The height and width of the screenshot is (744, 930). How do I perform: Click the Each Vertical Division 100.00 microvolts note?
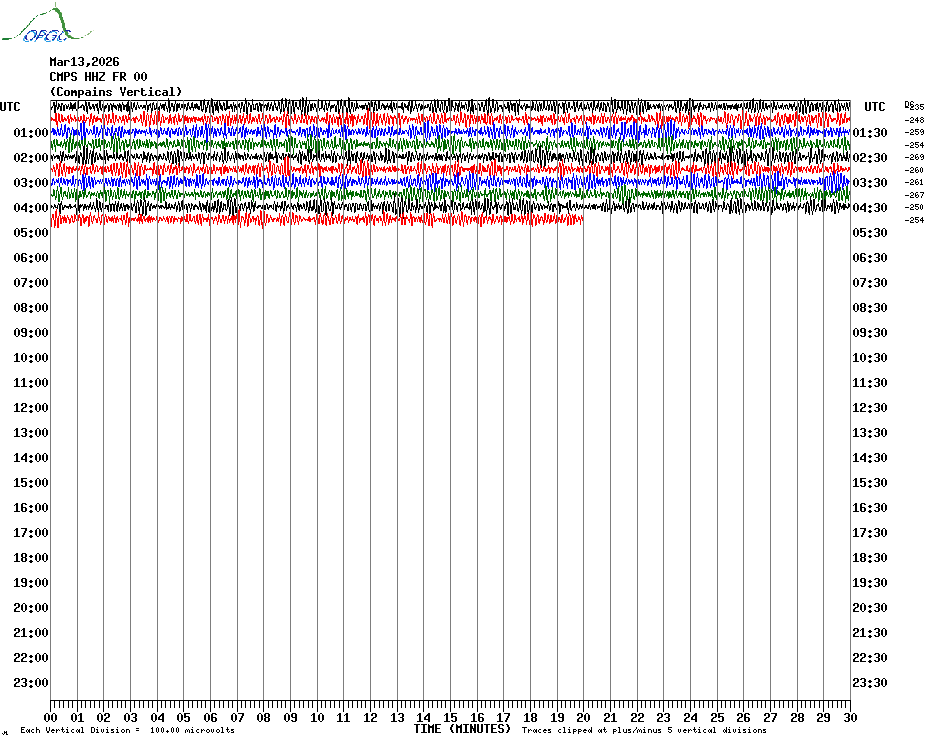[x=128, y=730]
